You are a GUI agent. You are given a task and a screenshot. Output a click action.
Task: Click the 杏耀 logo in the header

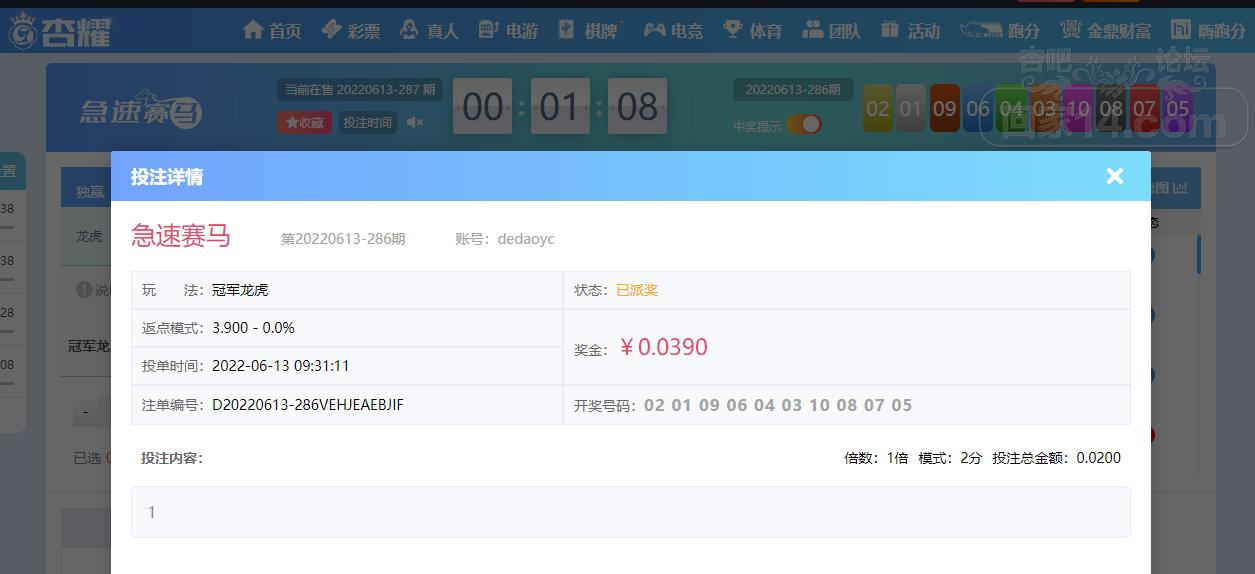(x=60, y=32)
